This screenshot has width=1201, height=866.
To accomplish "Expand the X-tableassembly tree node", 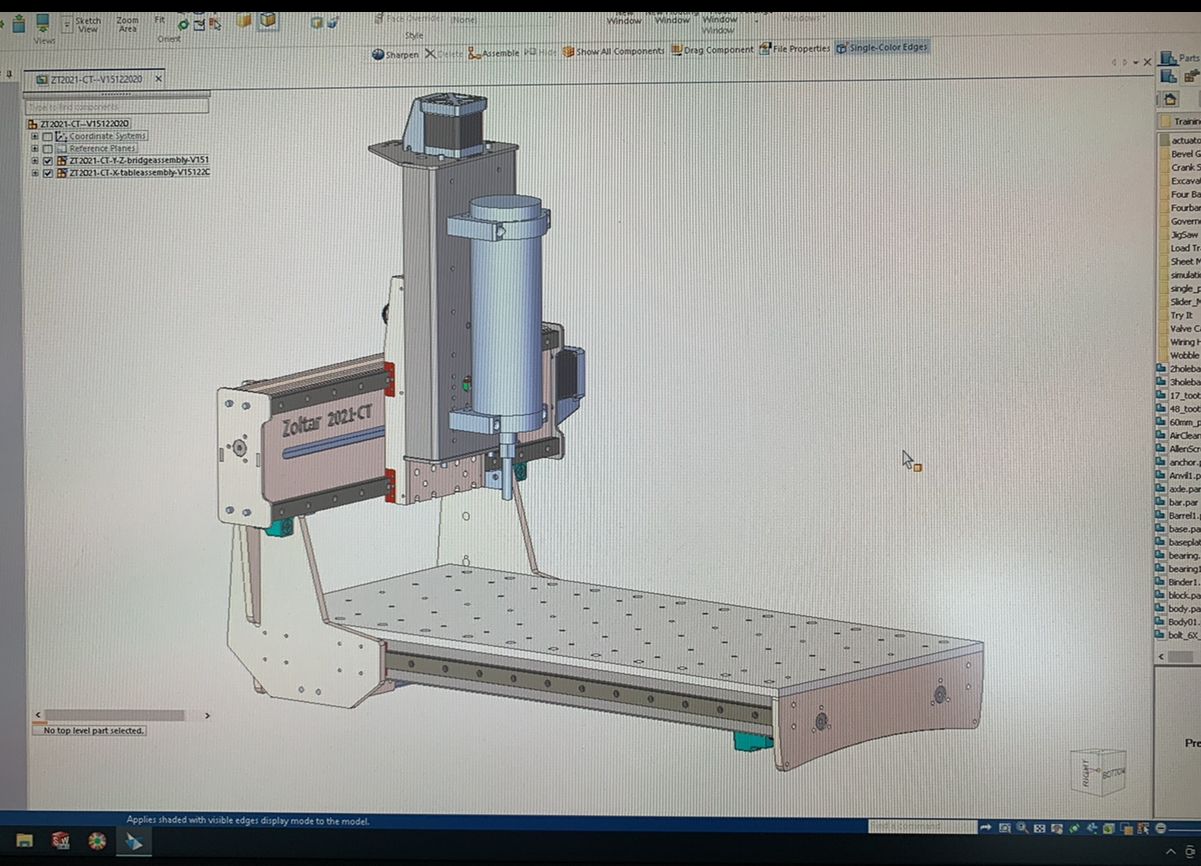I will pos(35,172).
